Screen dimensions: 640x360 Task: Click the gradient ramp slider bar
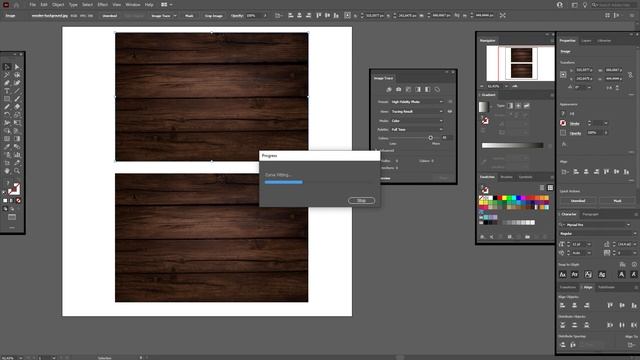[512, 145]
